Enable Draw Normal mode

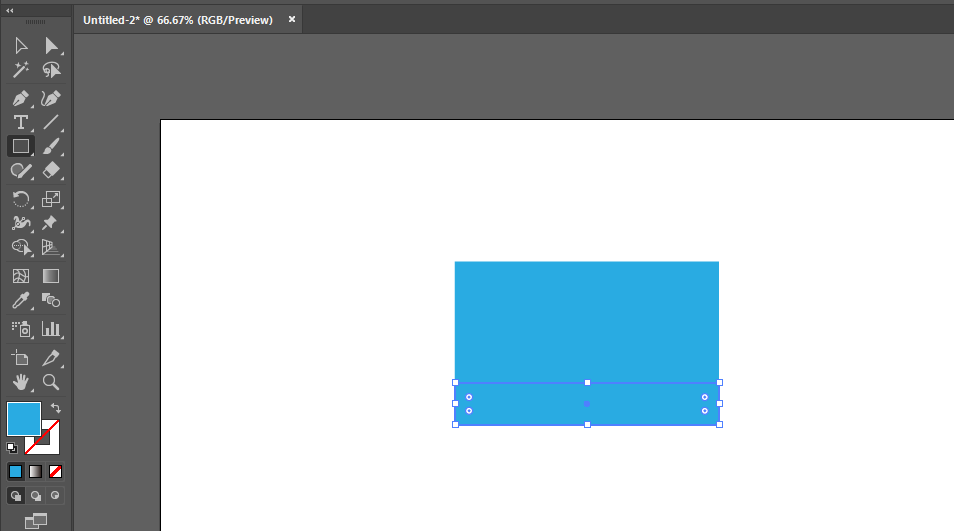[x=16, y=496]
